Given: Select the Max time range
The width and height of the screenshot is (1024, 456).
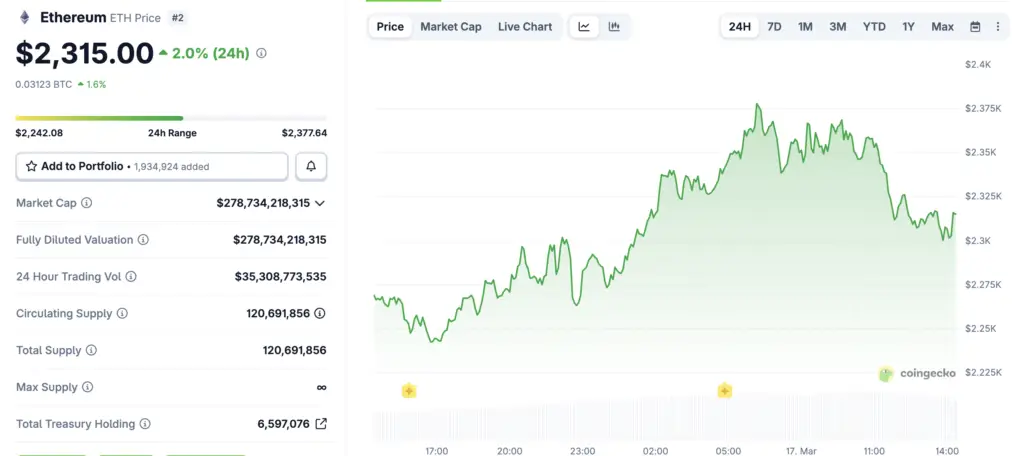Looking at the screenshot, I should 942,27.
